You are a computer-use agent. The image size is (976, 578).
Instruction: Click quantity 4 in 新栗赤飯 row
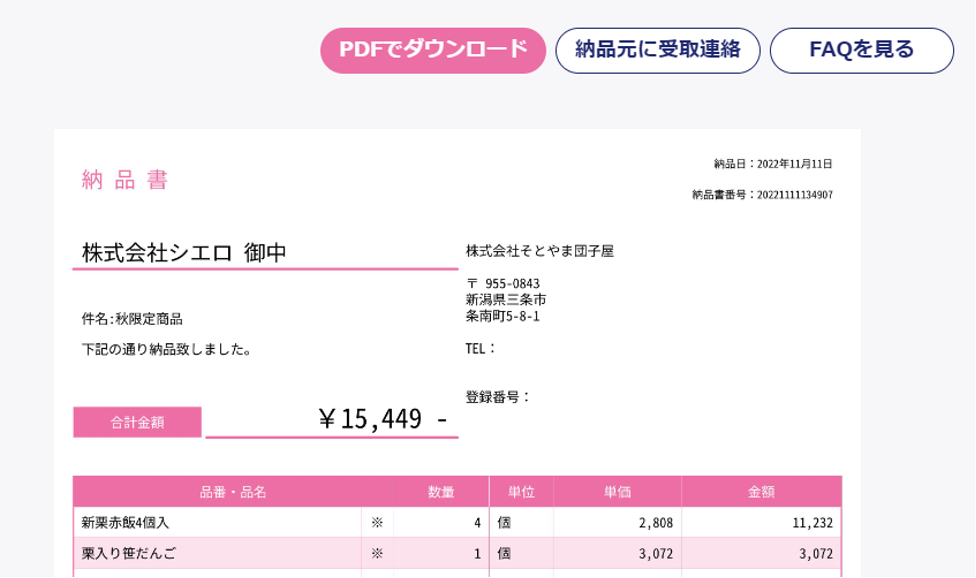coord(477,523)
